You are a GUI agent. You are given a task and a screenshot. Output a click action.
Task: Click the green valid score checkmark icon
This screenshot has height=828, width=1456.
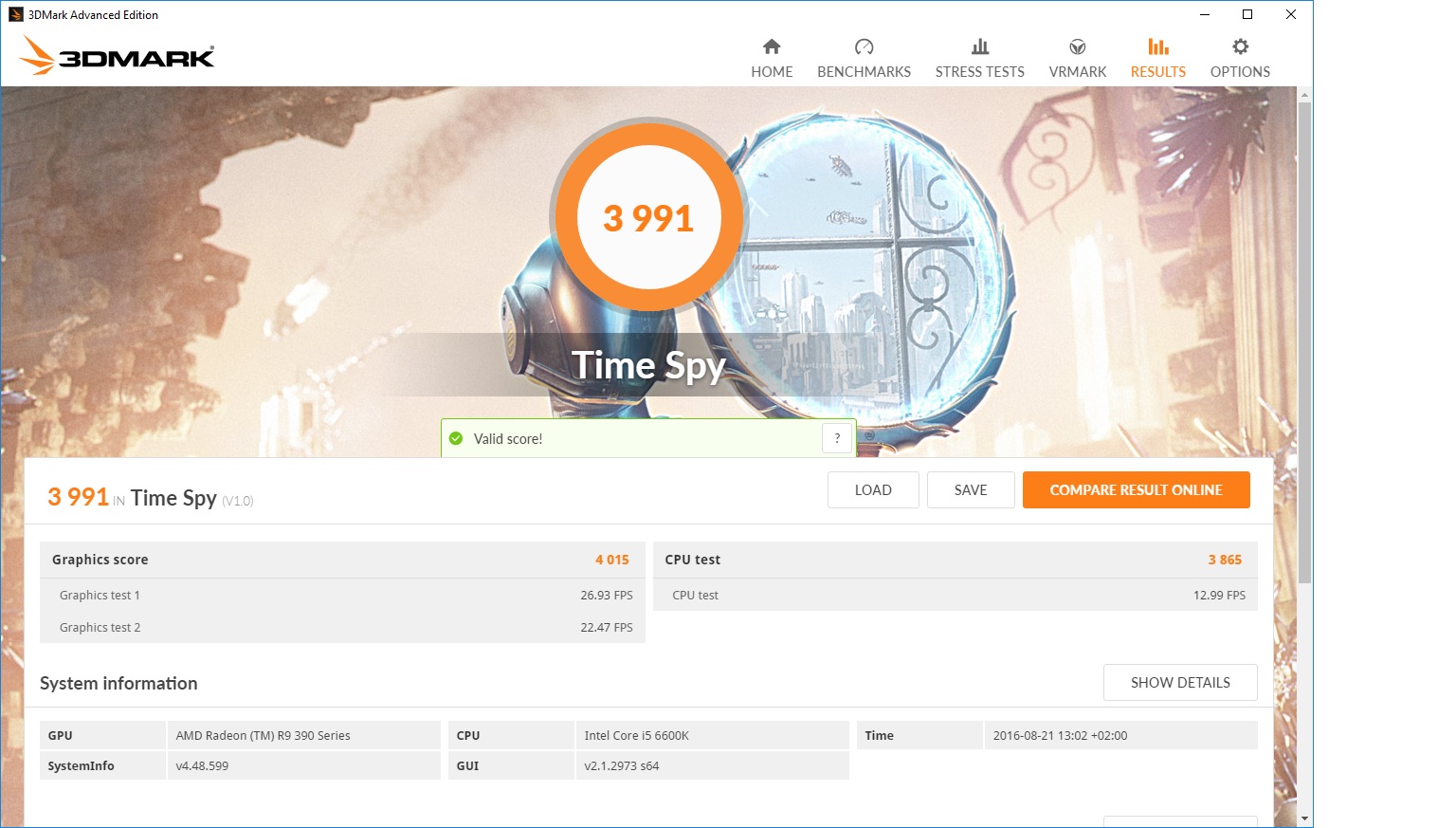point(456,438)
